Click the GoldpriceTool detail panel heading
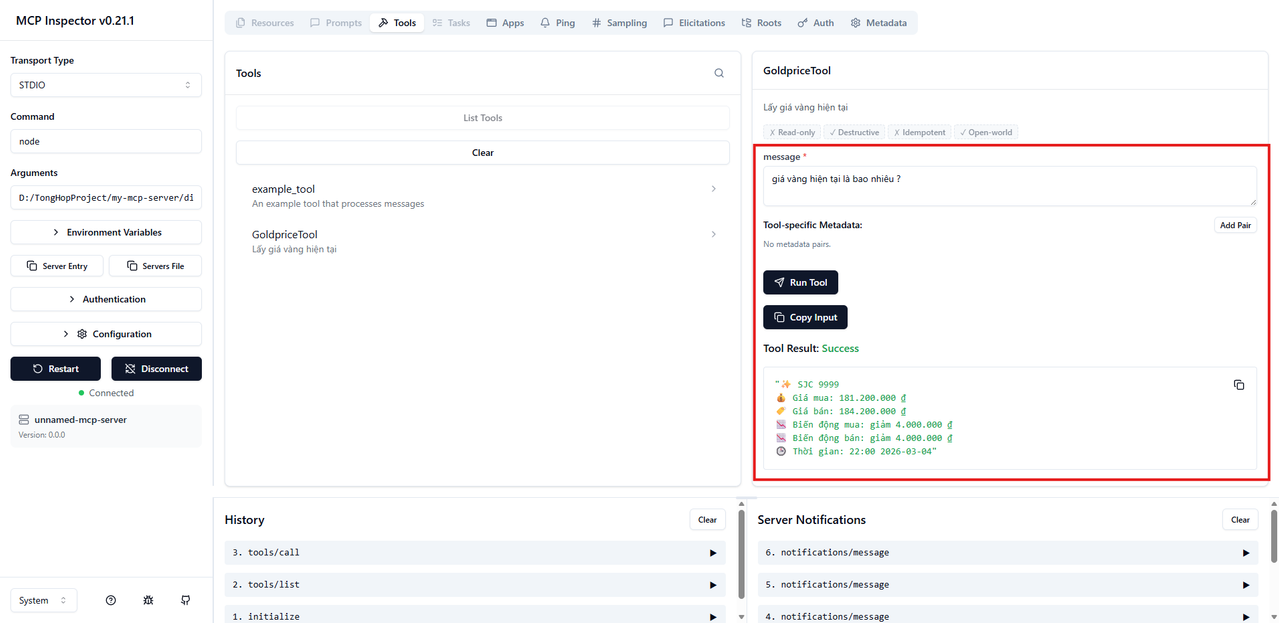This screenshot has height=623, width=1279. click(797, 71)
